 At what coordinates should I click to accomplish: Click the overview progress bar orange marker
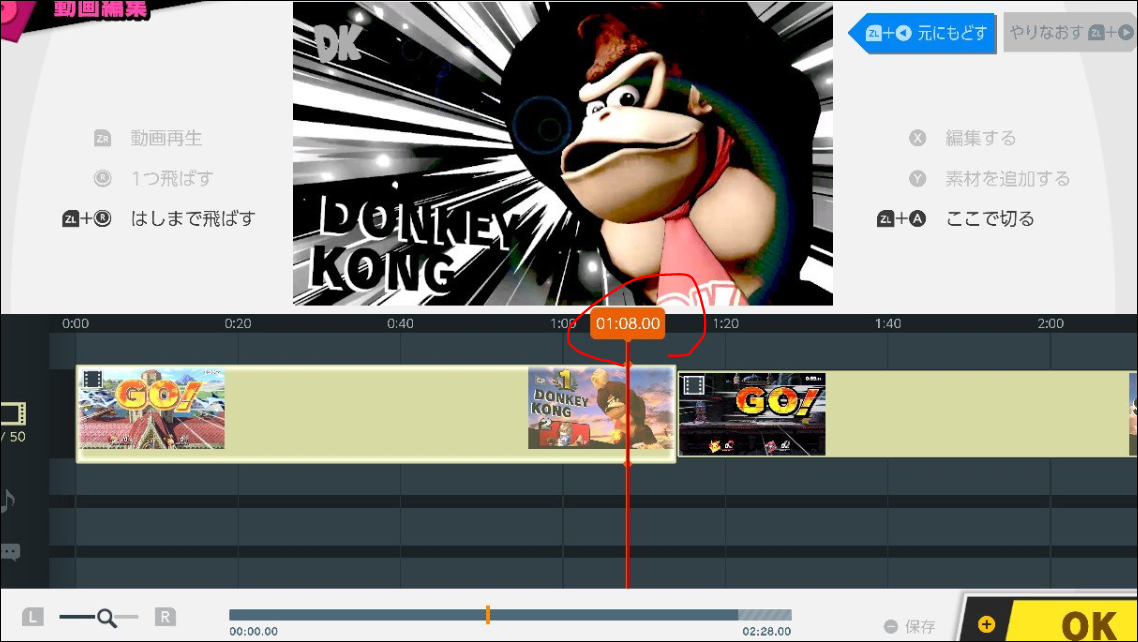coord(488,615)
